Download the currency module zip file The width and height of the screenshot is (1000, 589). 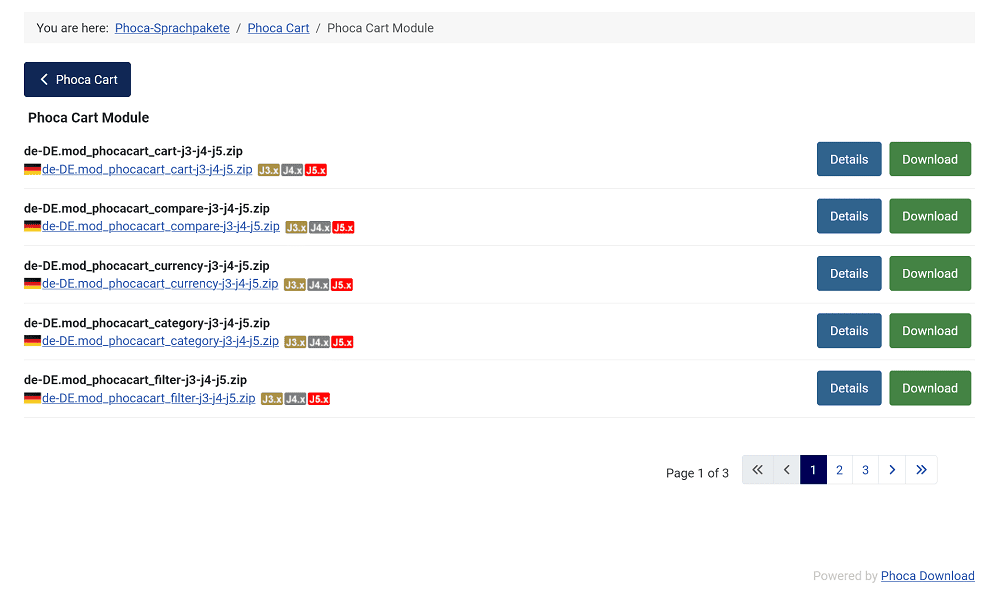tap(930, 273)
